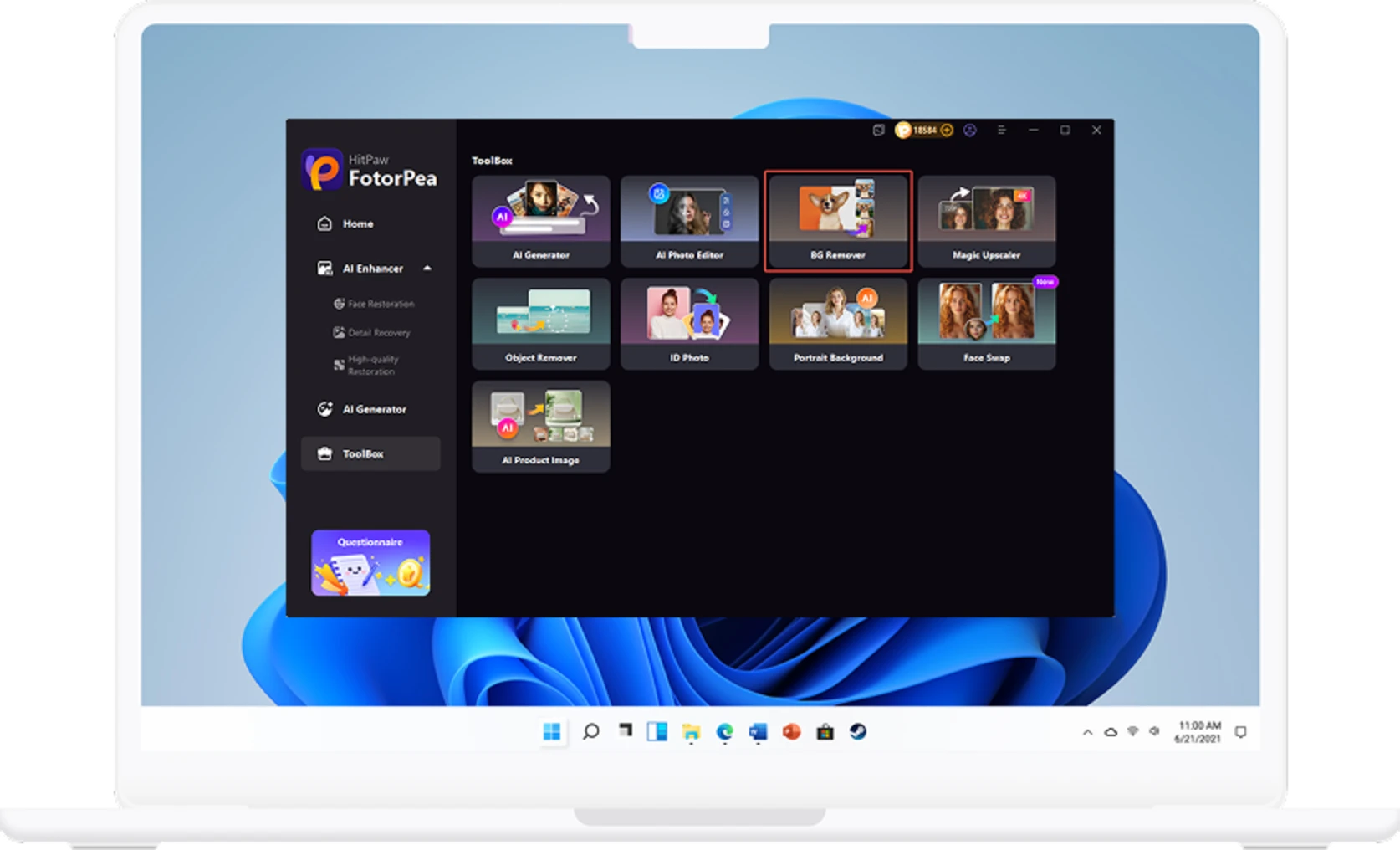This screenshot has width=1400, height=850.
Task: Open the hamburger menu in title bar
Action: (1001, 131)
